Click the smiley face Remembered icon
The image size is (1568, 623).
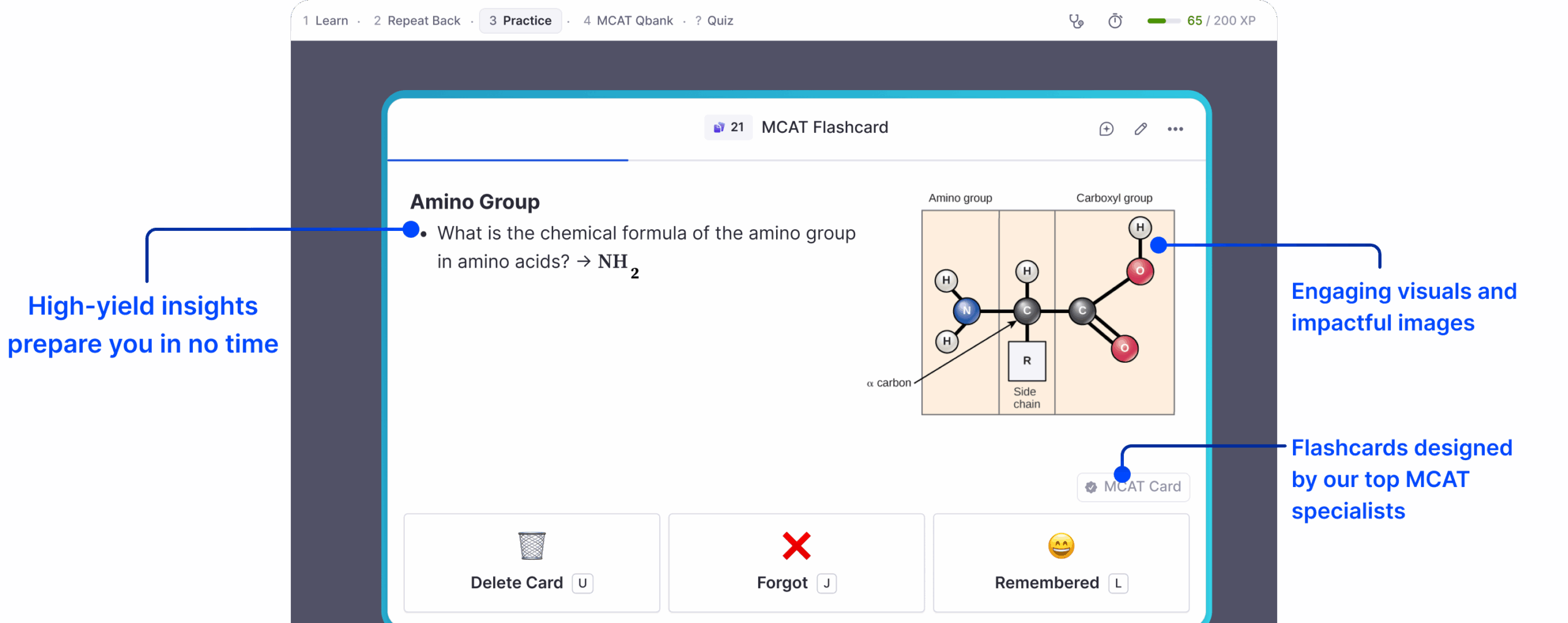click(1061, 545)
